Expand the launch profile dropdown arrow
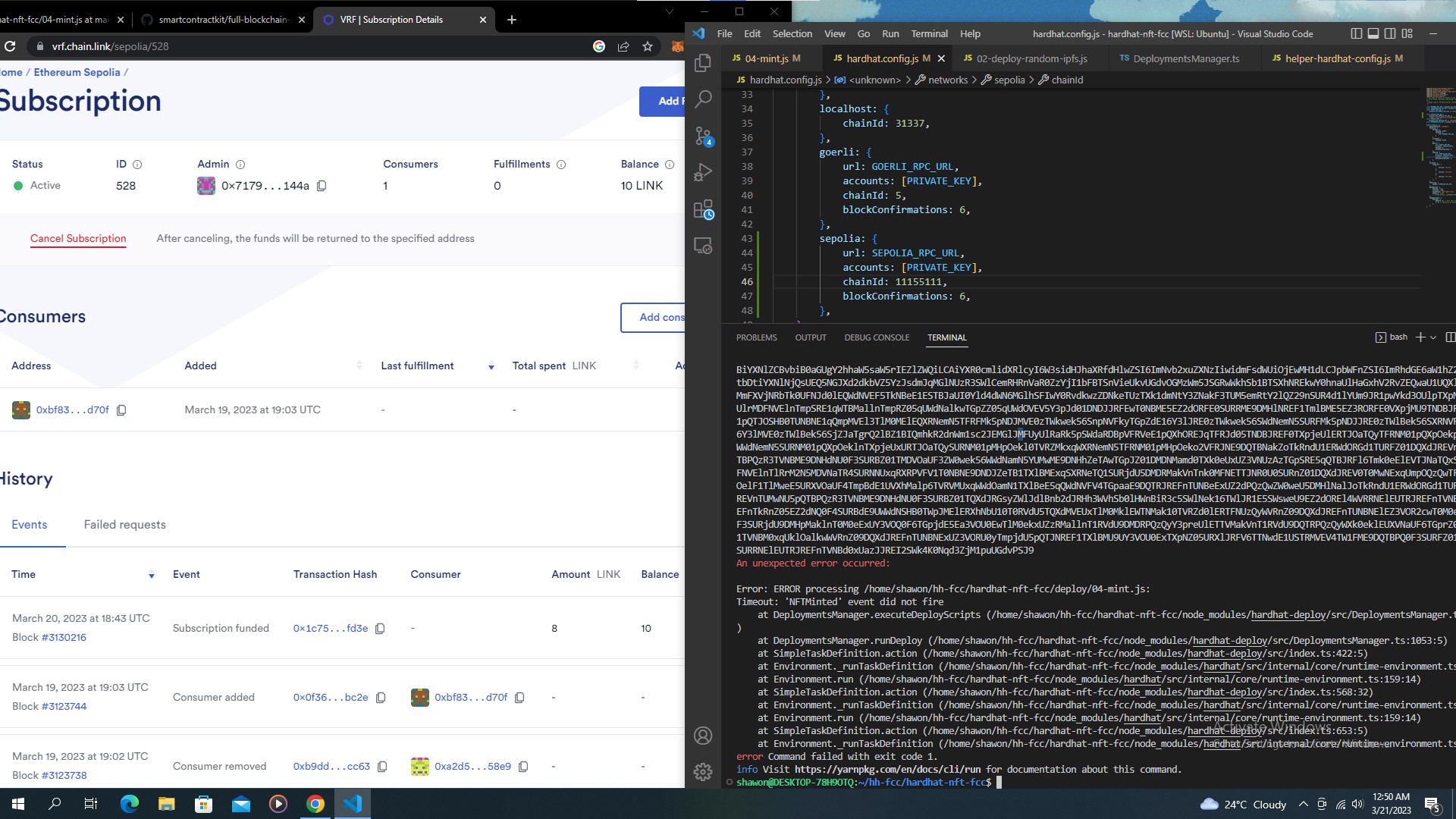This screenshot has width=1456, height=819. [x=1433, y=337]
